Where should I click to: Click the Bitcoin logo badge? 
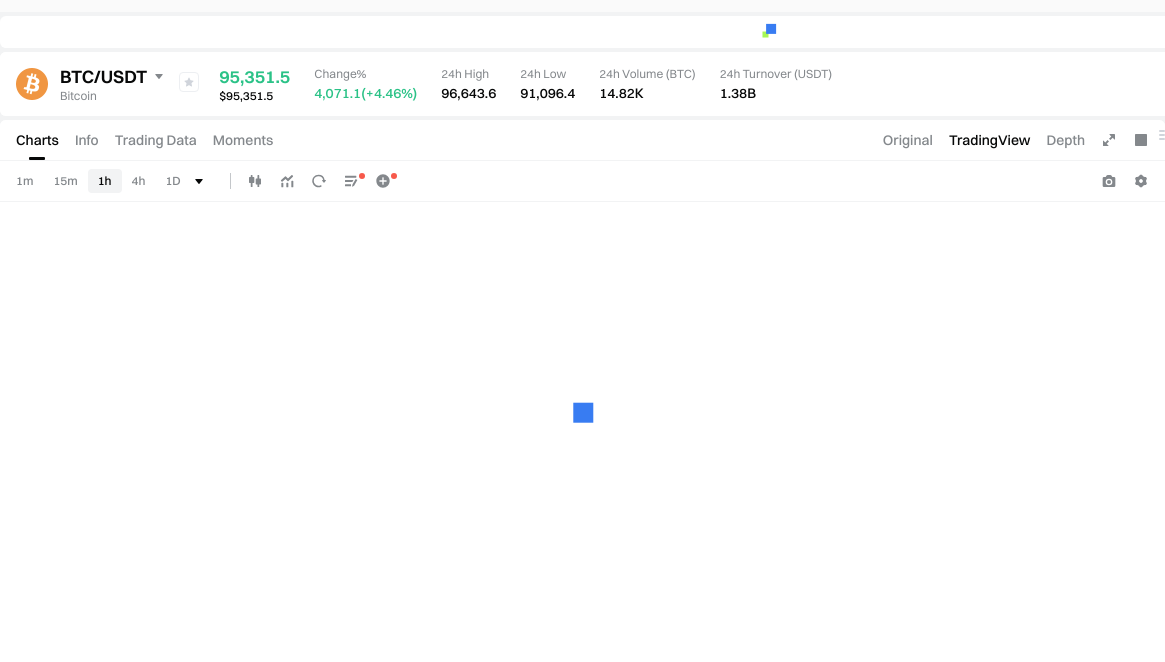[x=31, y=83]
